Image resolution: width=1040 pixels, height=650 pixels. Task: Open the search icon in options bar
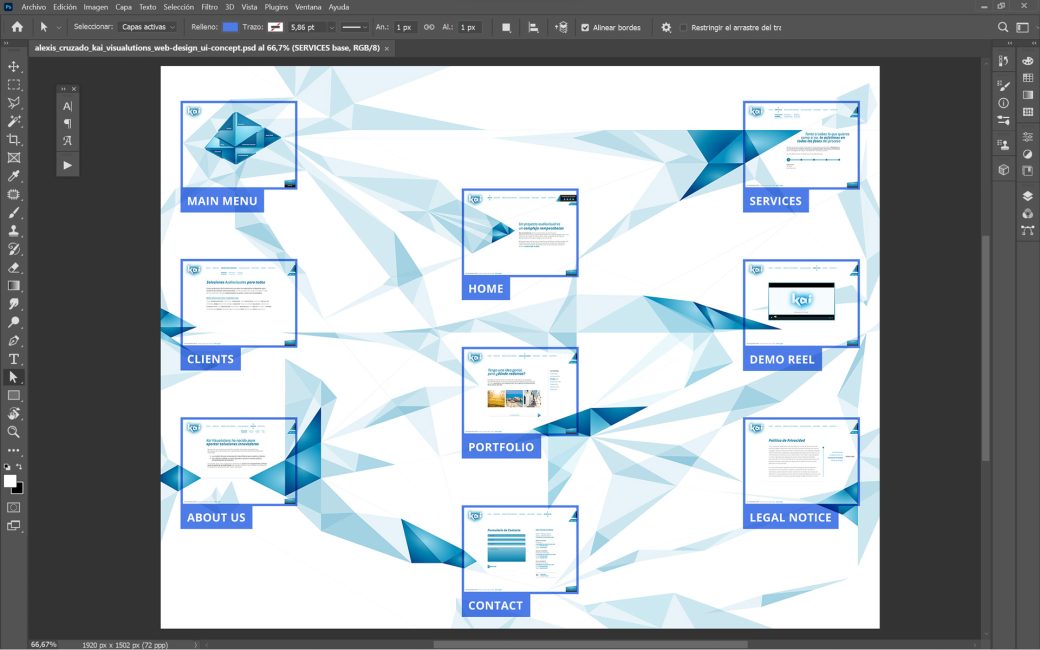point(1003,27)
